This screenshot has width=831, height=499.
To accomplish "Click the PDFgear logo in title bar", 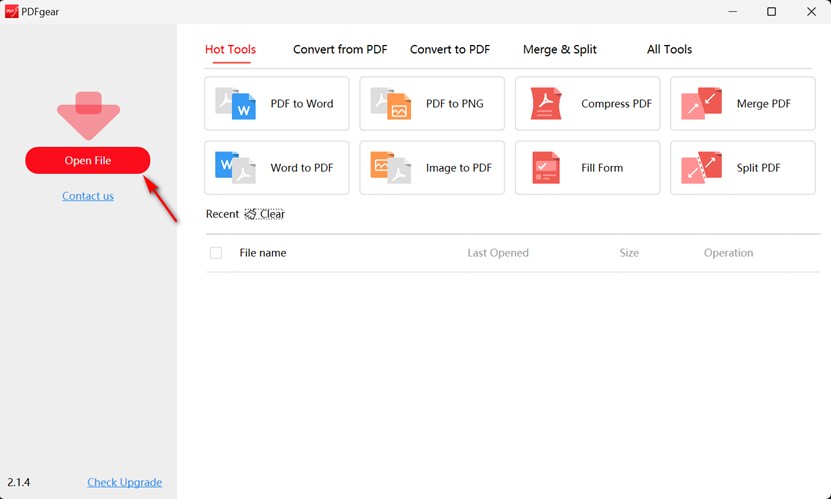I will (11, 11).
